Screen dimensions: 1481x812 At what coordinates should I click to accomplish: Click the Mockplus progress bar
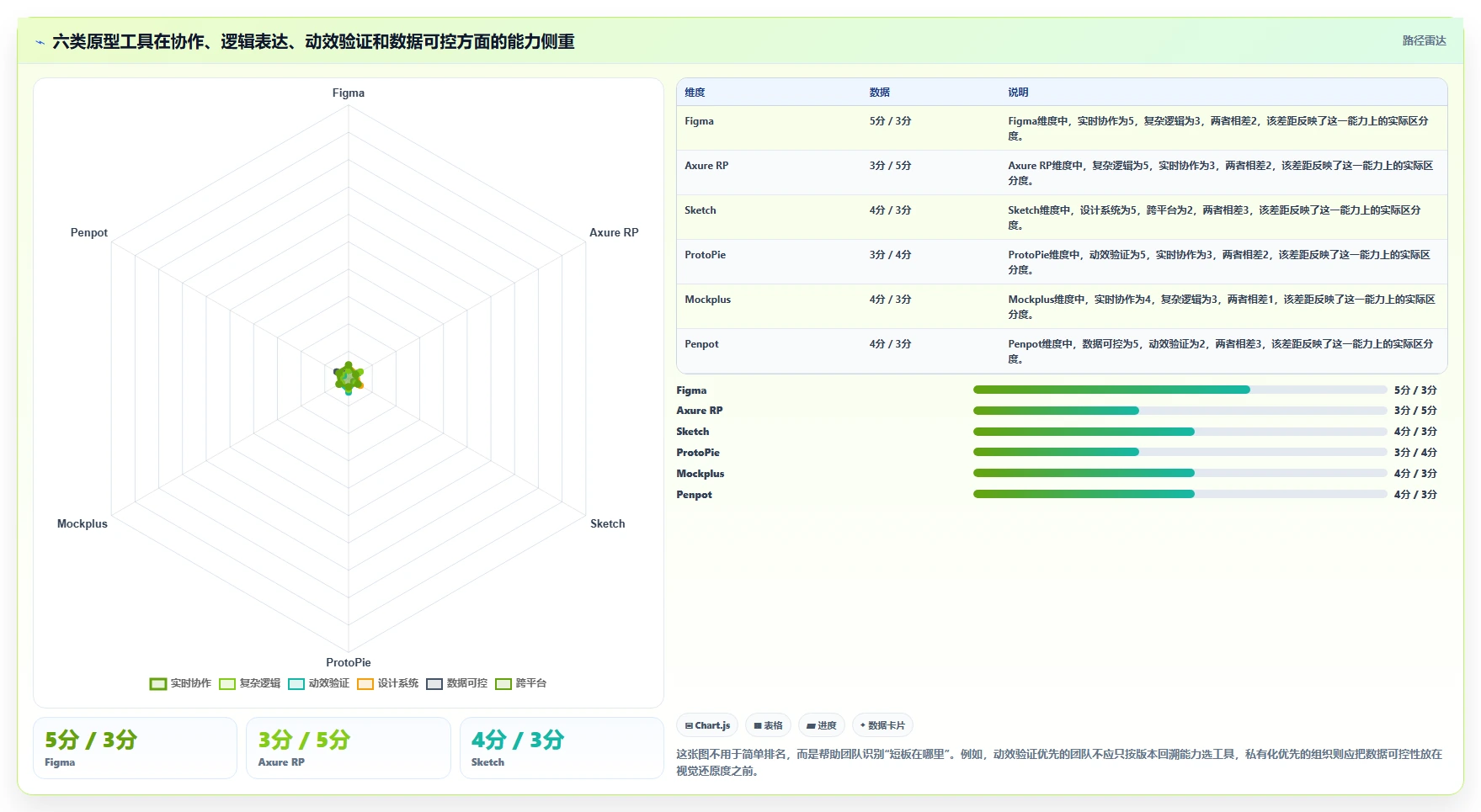1180,473
